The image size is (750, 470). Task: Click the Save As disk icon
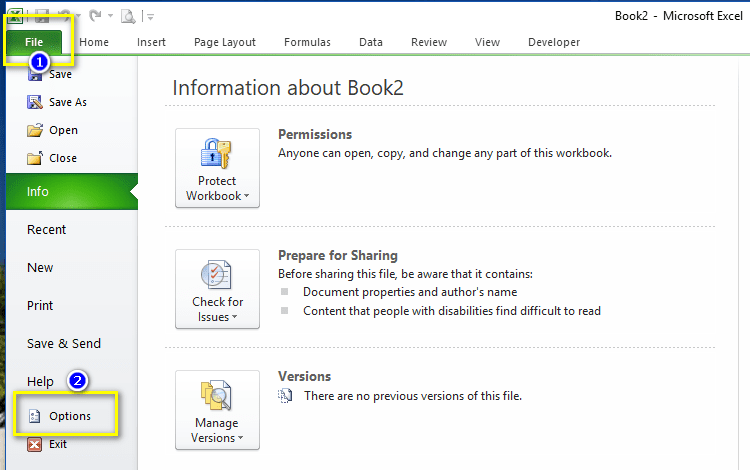click(x=34, y=102)
